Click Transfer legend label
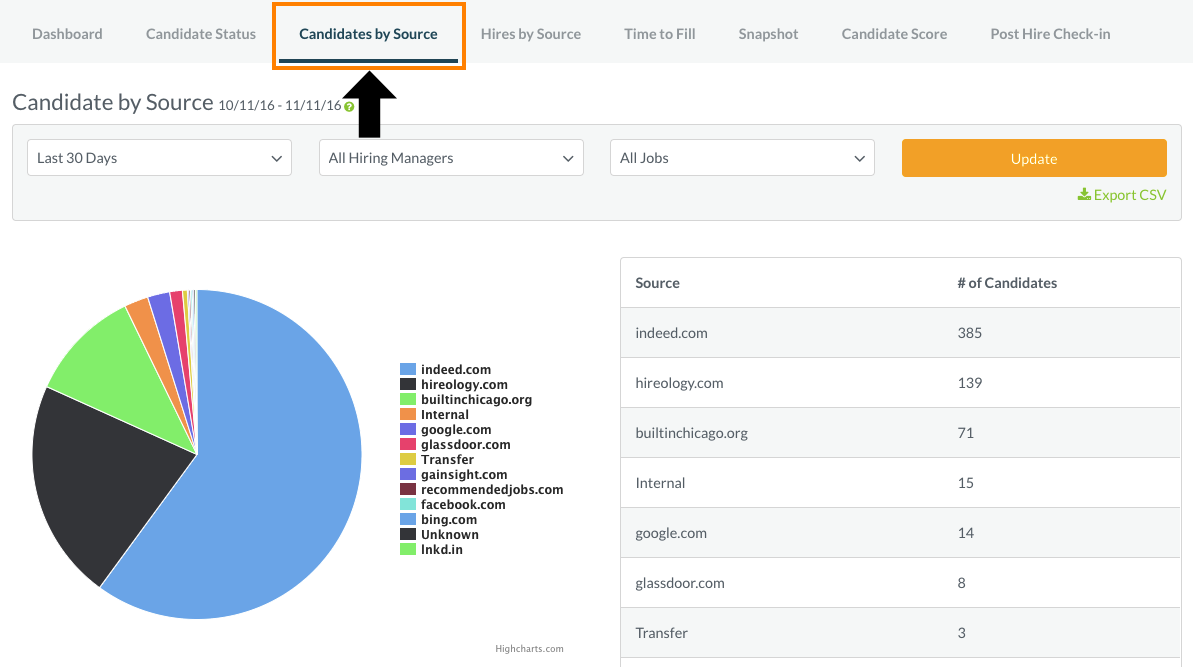 pyautogui.click(x=447, y=459)
